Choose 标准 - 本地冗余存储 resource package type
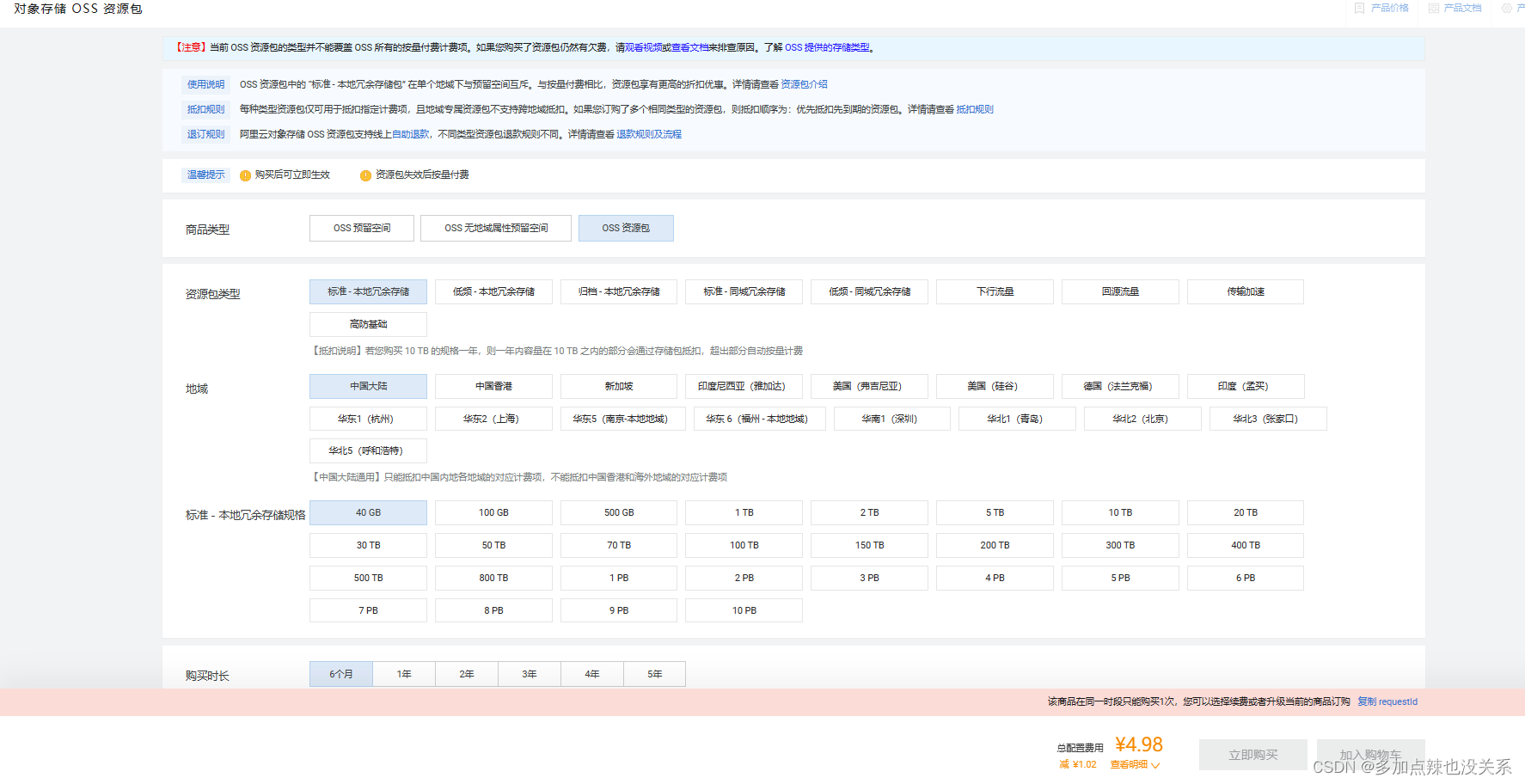This screenshot has height=784, width=1525. [x=368, y=291]
